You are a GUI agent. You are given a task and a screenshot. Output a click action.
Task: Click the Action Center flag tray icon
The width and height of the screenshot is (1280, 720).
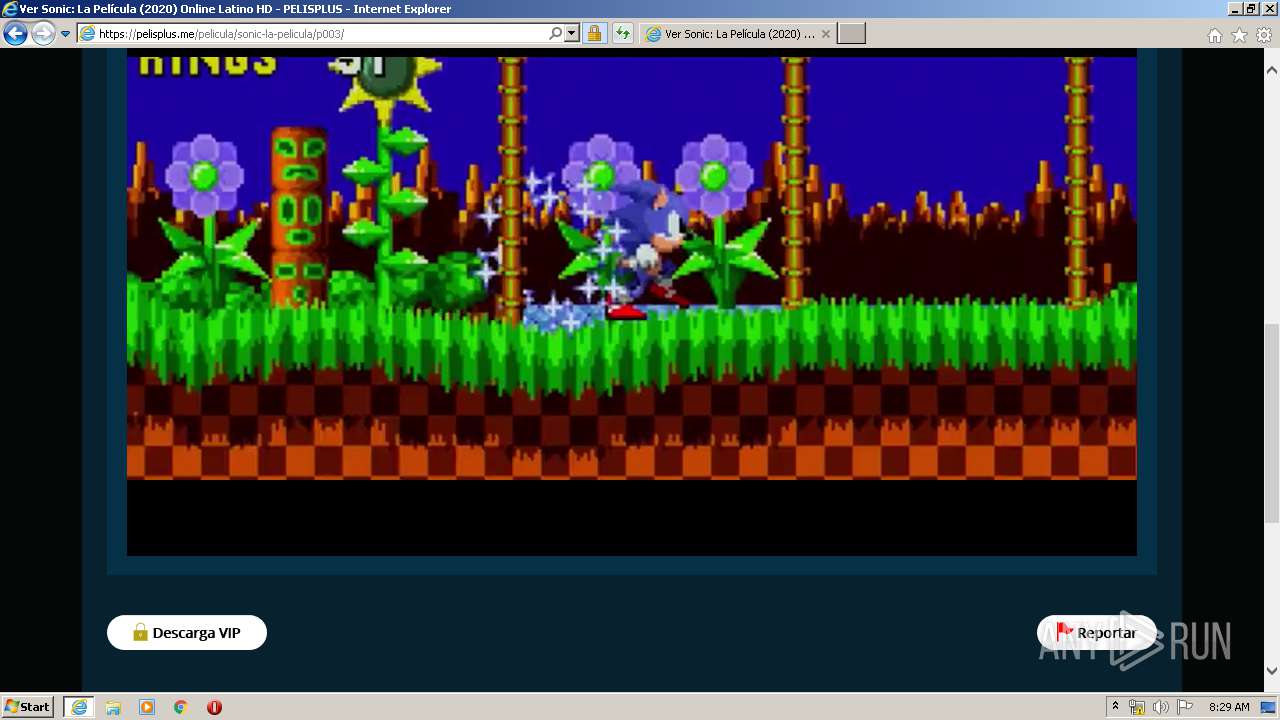(1185, 707)
